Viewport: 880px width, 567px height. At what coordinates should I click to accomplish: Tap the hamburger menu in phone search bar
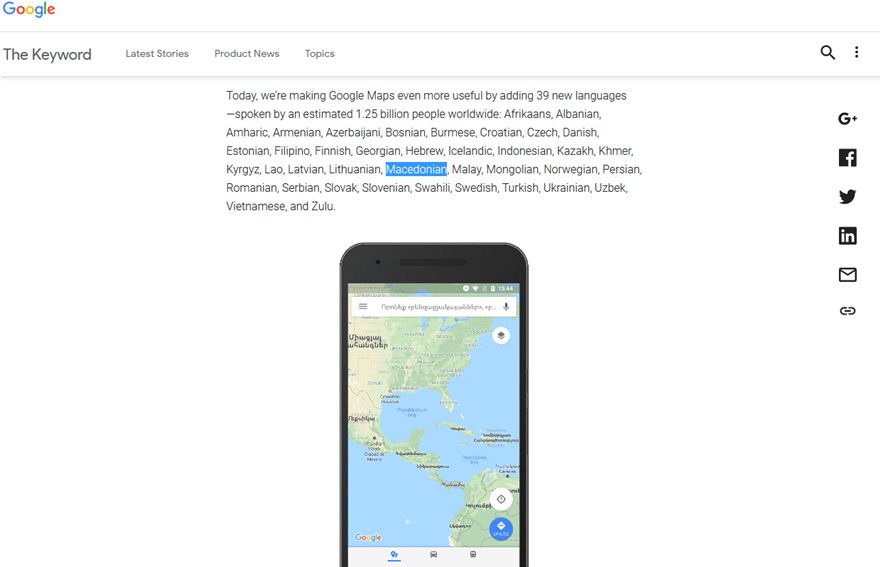click(363, 307)
